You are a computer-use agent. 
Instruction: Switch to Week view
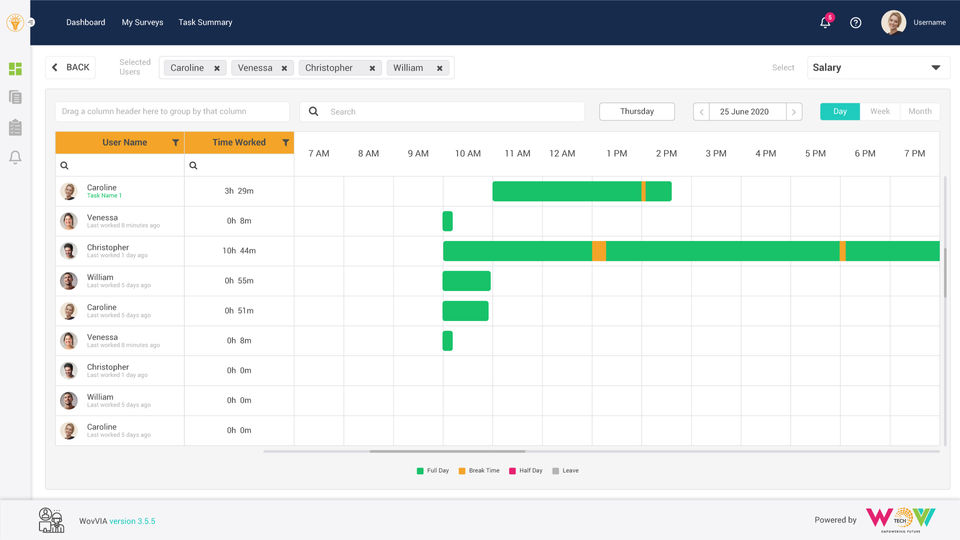[x=880, y=111]
